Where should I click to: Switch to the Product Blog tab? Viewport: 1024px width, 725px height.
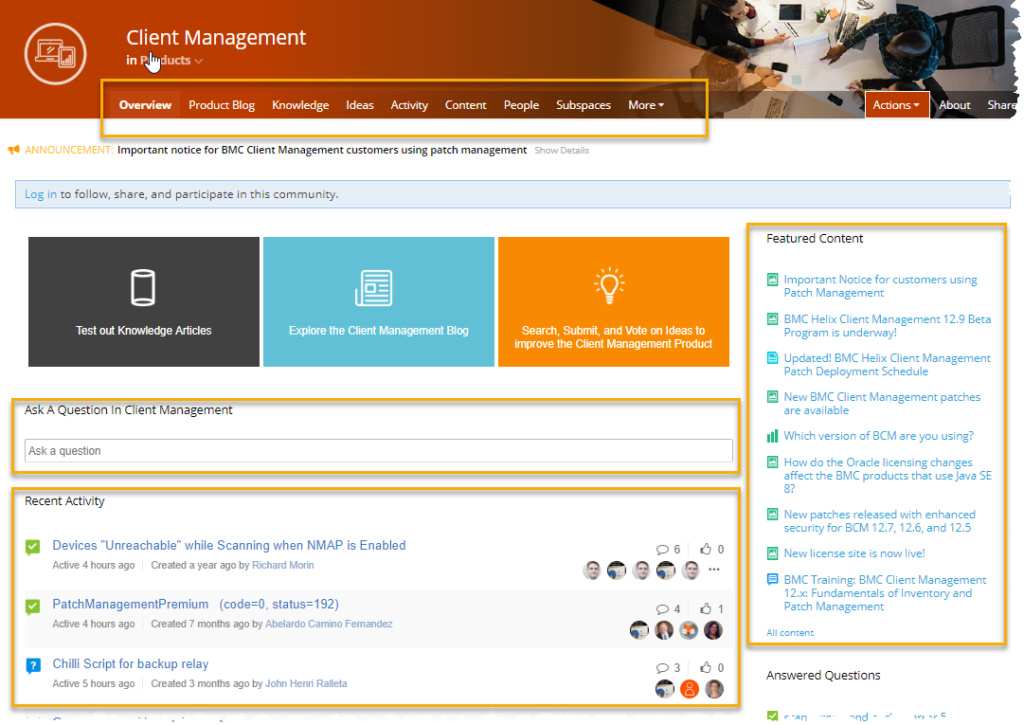pyautogui.click(x=221, y=105)
